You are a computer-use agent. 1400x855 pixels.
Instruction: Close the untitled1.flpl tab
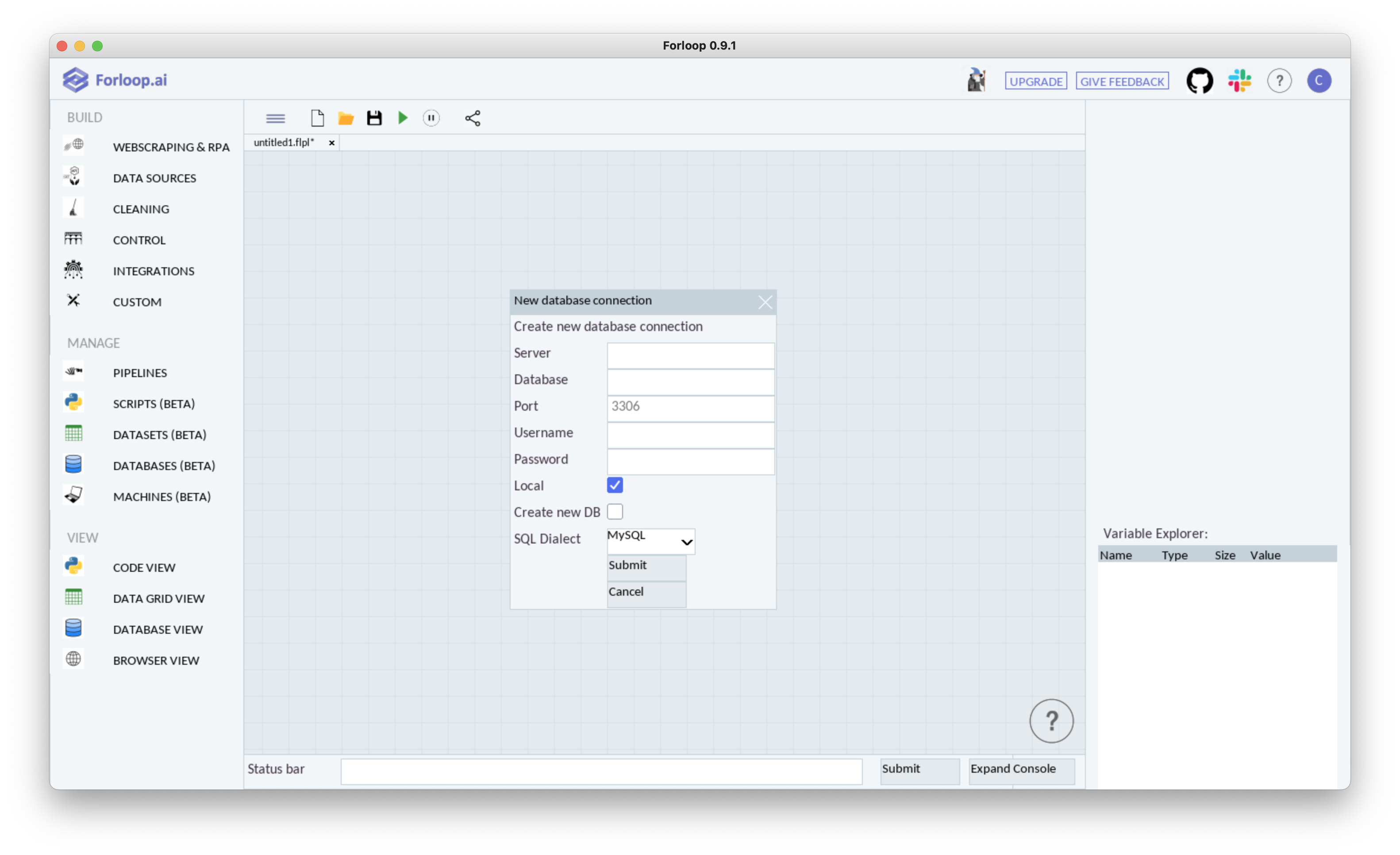pos(331,142)
